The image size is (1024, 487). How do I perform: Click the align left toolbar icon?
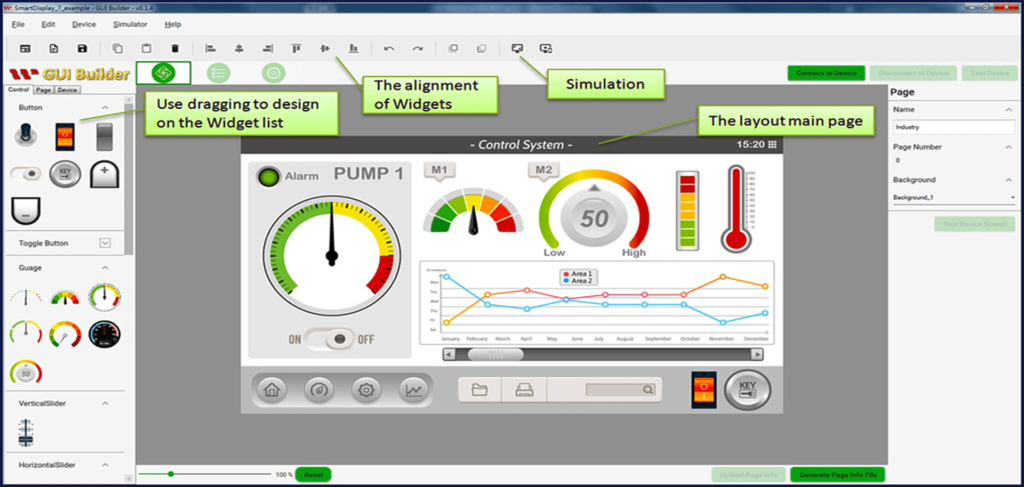(x=210, y=48)
